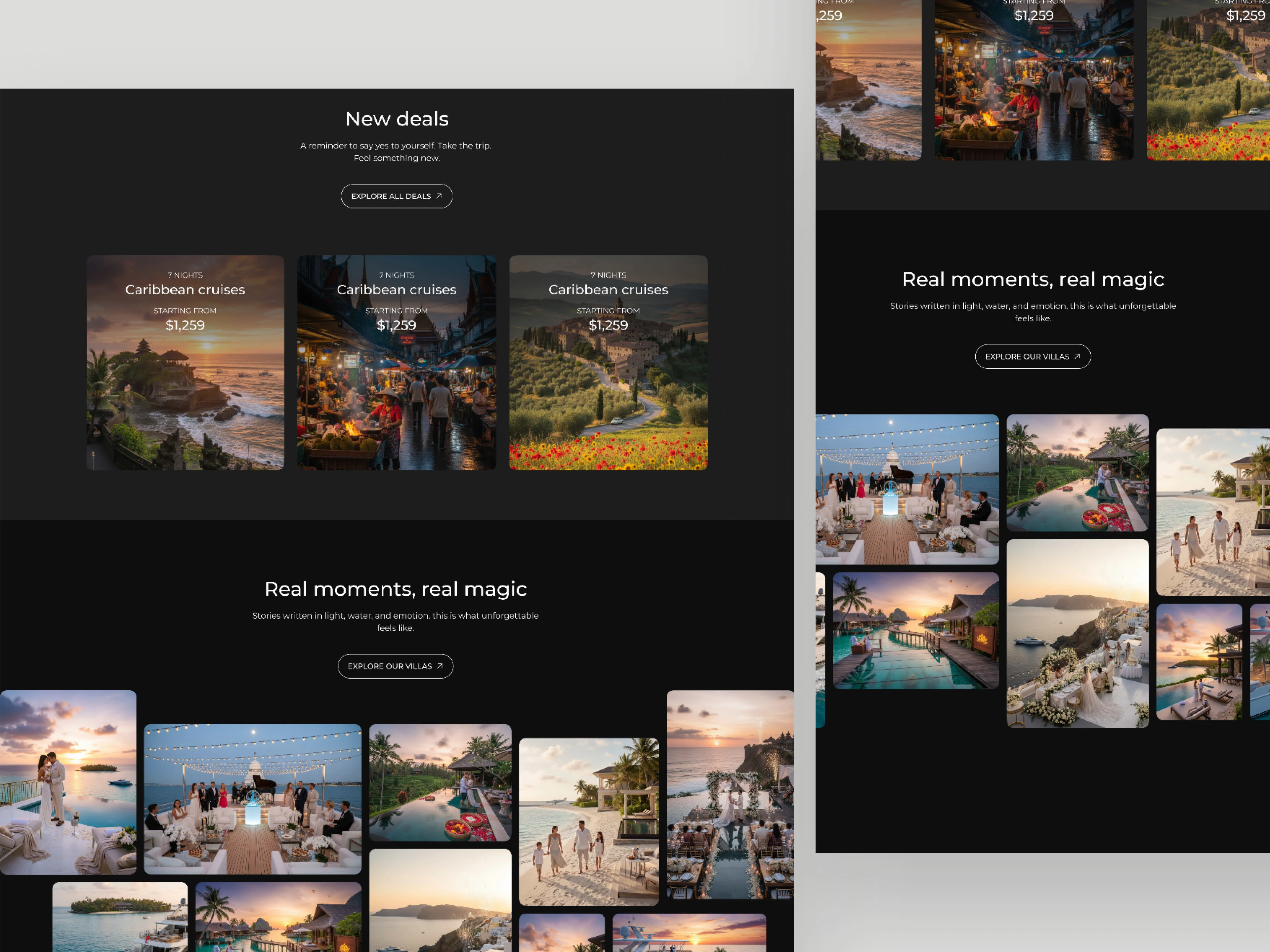Screen dimensions: 1270x952
Task: Click arrow icon in right Explore Our Villas
Action: 1077,356
